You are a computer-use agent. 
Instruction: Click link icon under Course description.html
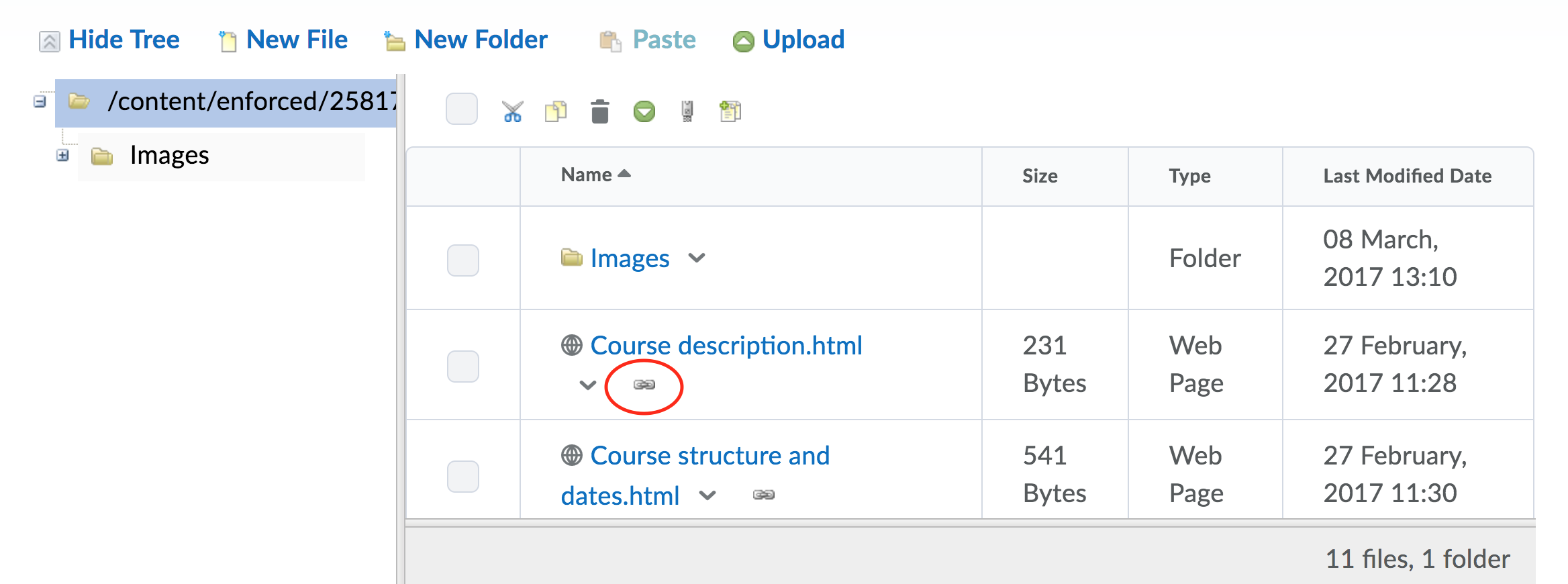[644, 385]
